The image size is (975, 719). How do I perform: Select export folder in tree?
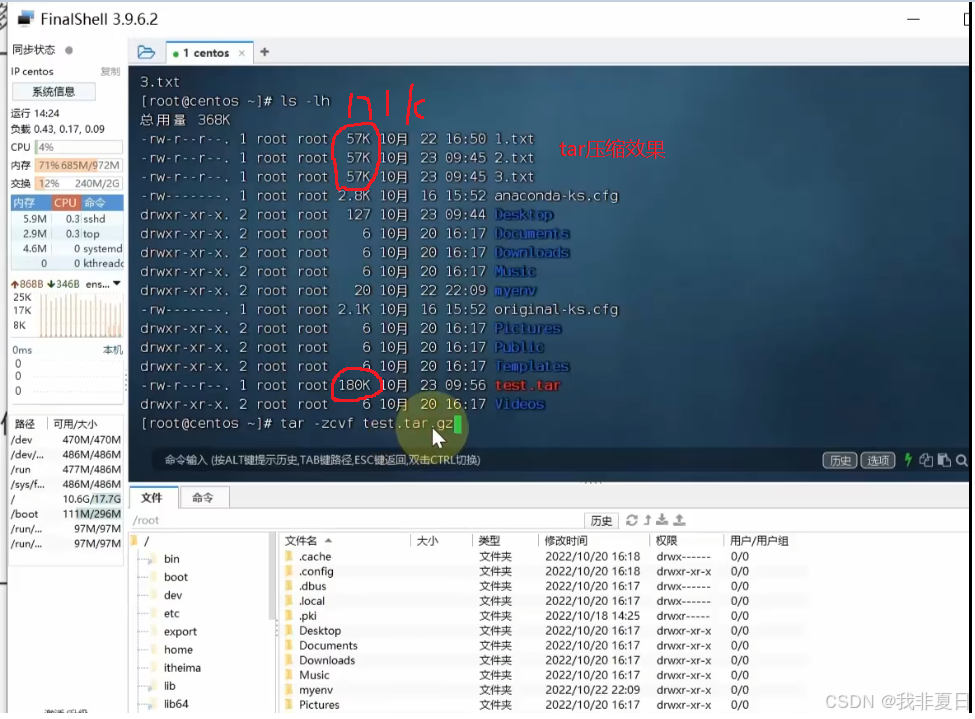pos(180,631)
